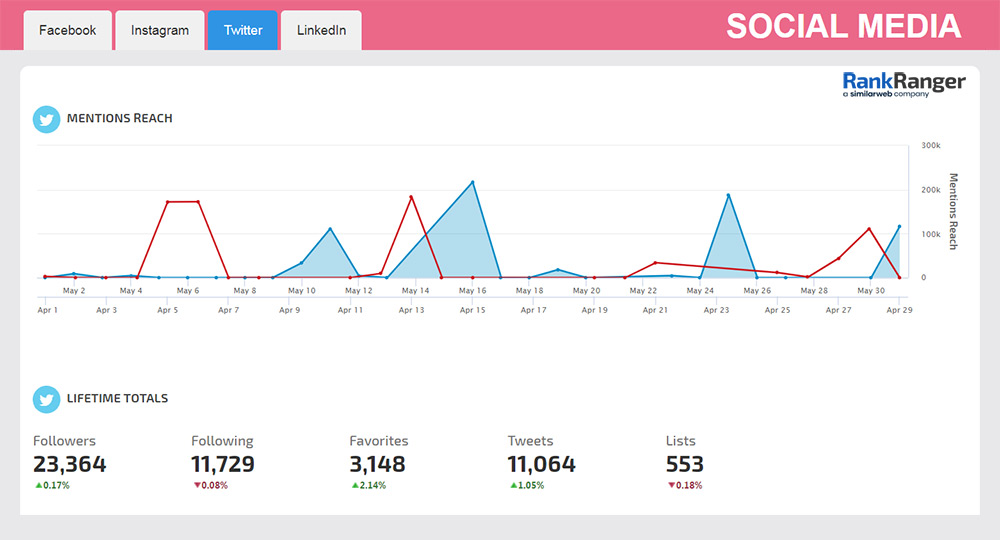Click the Tweets total 11,064
This screenshot has height=540, width=1000.
pyautogui.click(x=541, y=464)
